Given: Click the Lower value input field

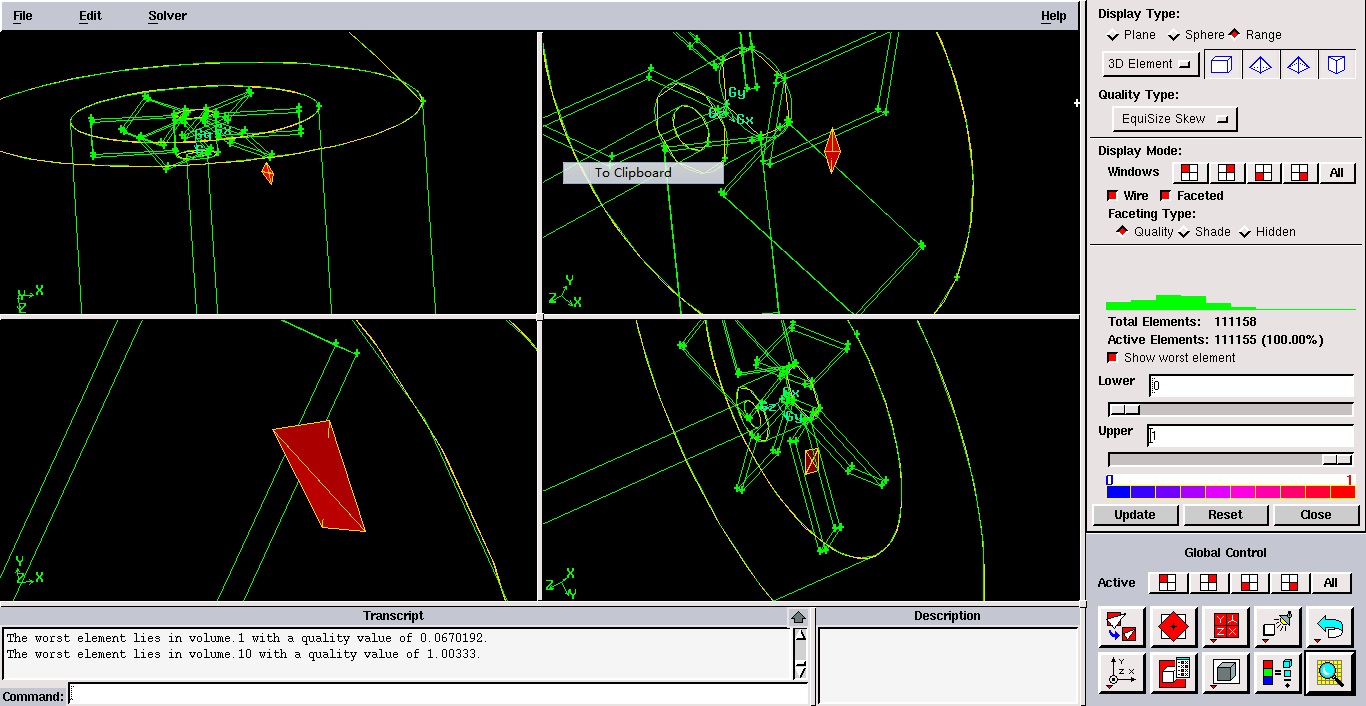Looking at the screenshot, I should (1251, 386).
